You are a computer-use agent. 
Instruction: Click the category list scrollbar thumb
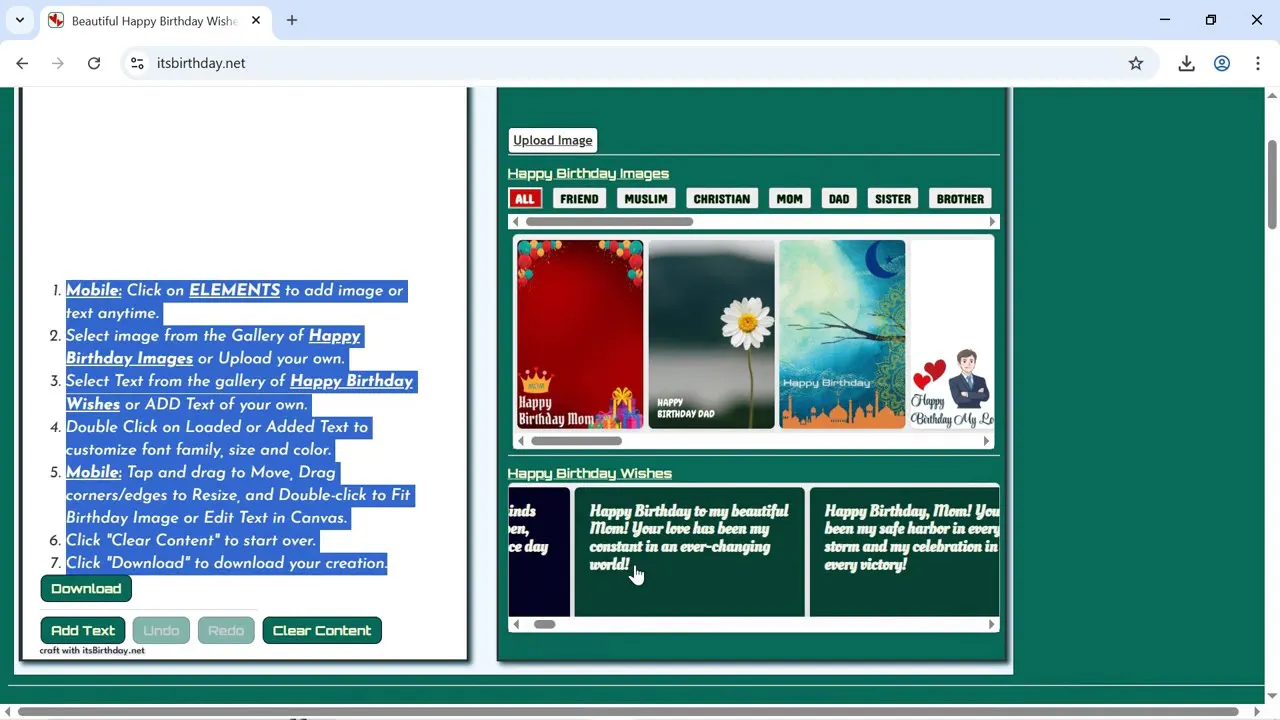[x=609, y=222]
